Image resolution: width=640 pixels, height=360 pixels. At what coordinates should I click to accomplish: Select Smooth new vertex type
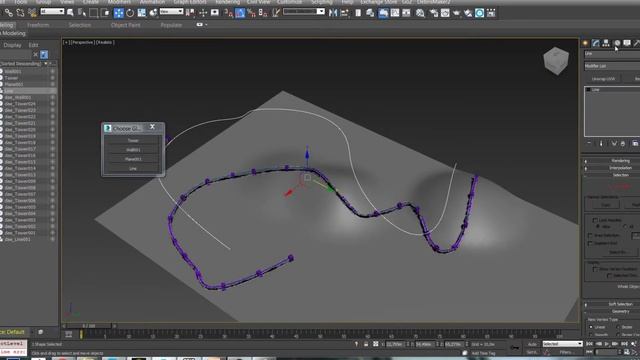(x=591, y=334)
